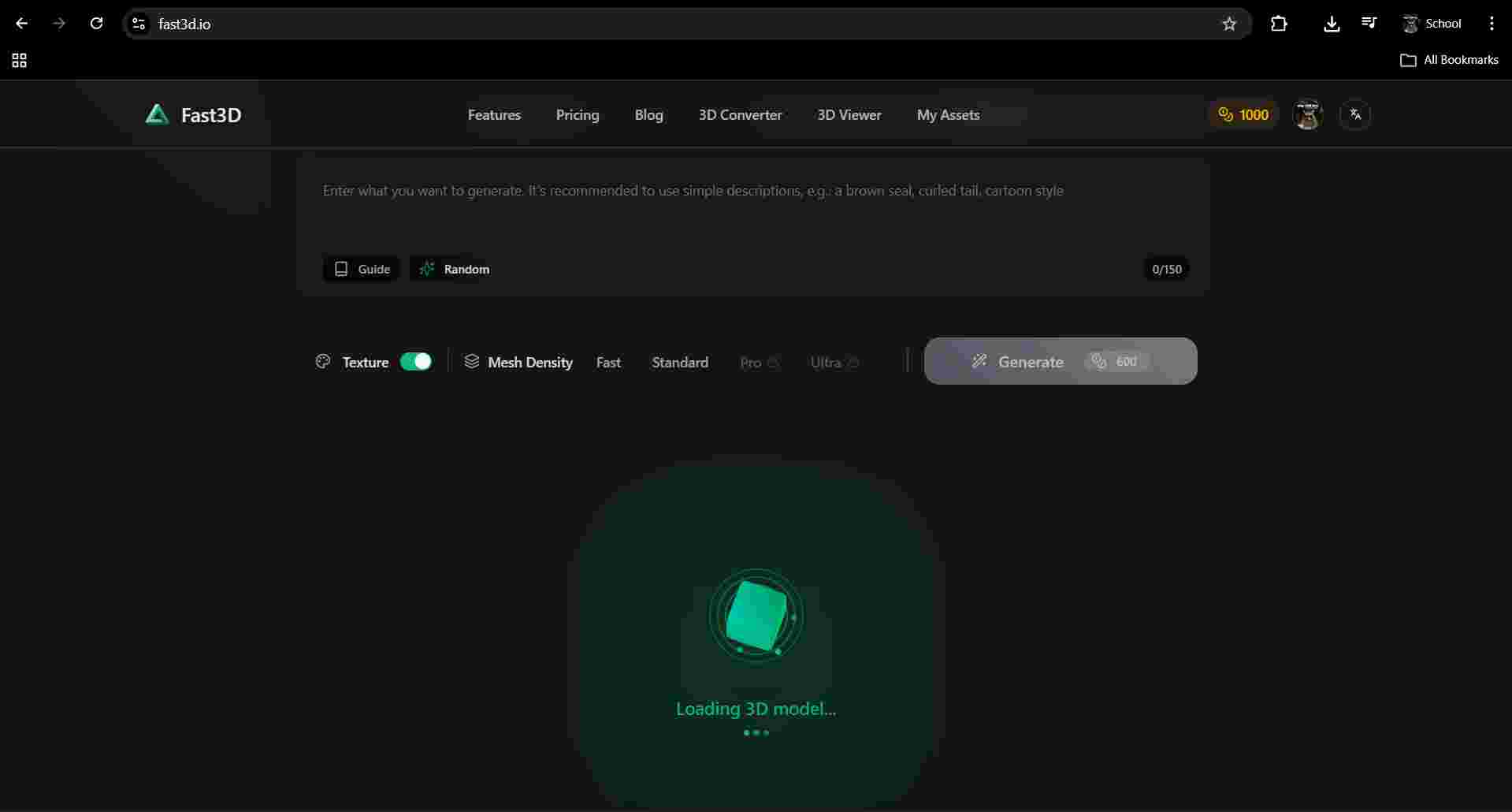Image resolution: width=1512 pixels, height=812 pixels.
Task: Check the 1000 credits balance
Action: point(1243,115)
